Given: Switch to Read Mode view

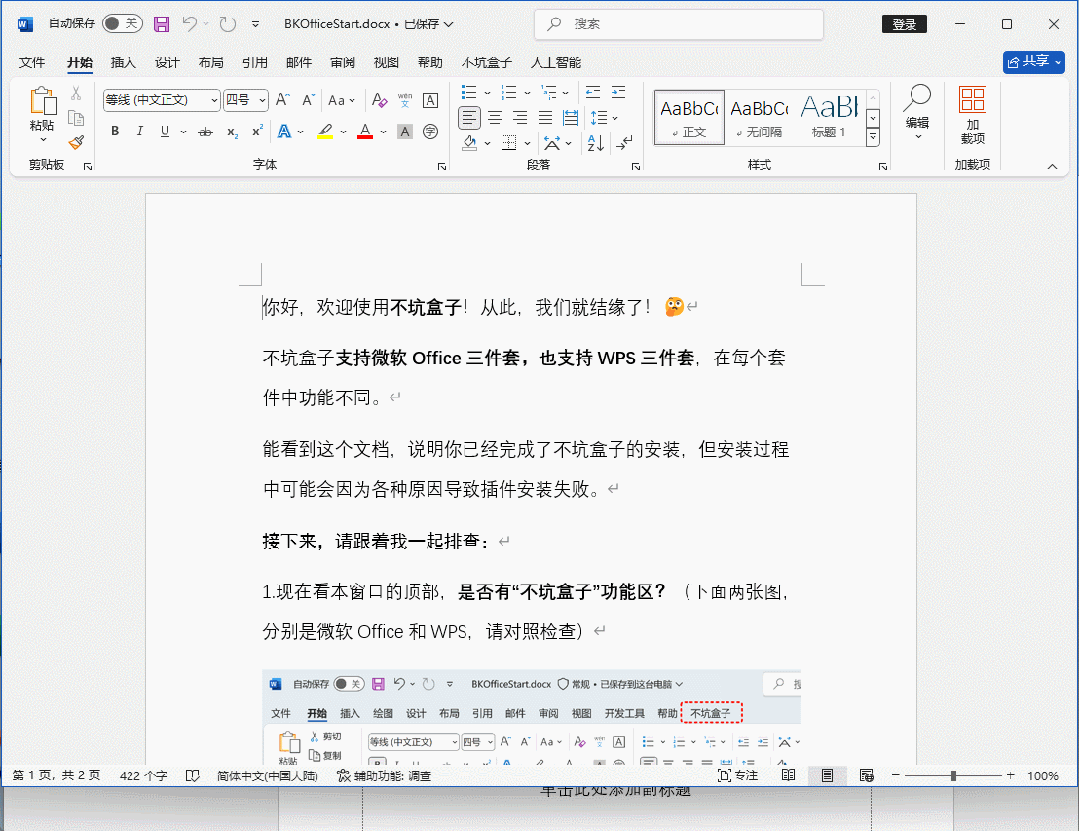Looking at the screenshot, I should pyautogui.click(x=789, y=775).
